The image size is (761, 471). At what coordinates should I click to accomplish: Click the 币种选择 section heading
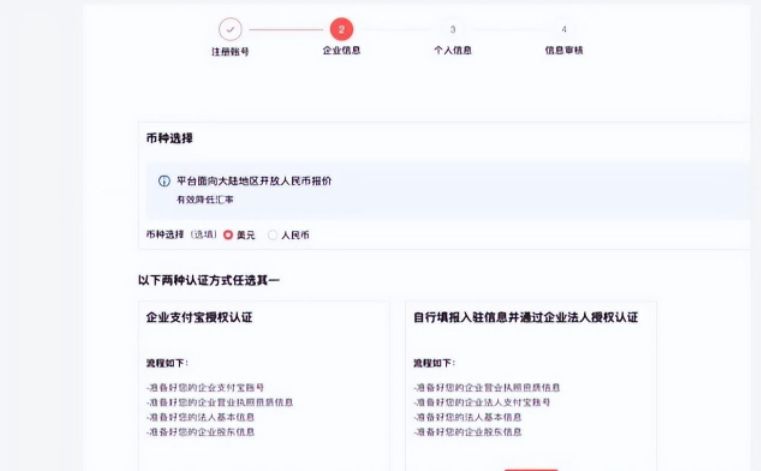coord(169,138)
